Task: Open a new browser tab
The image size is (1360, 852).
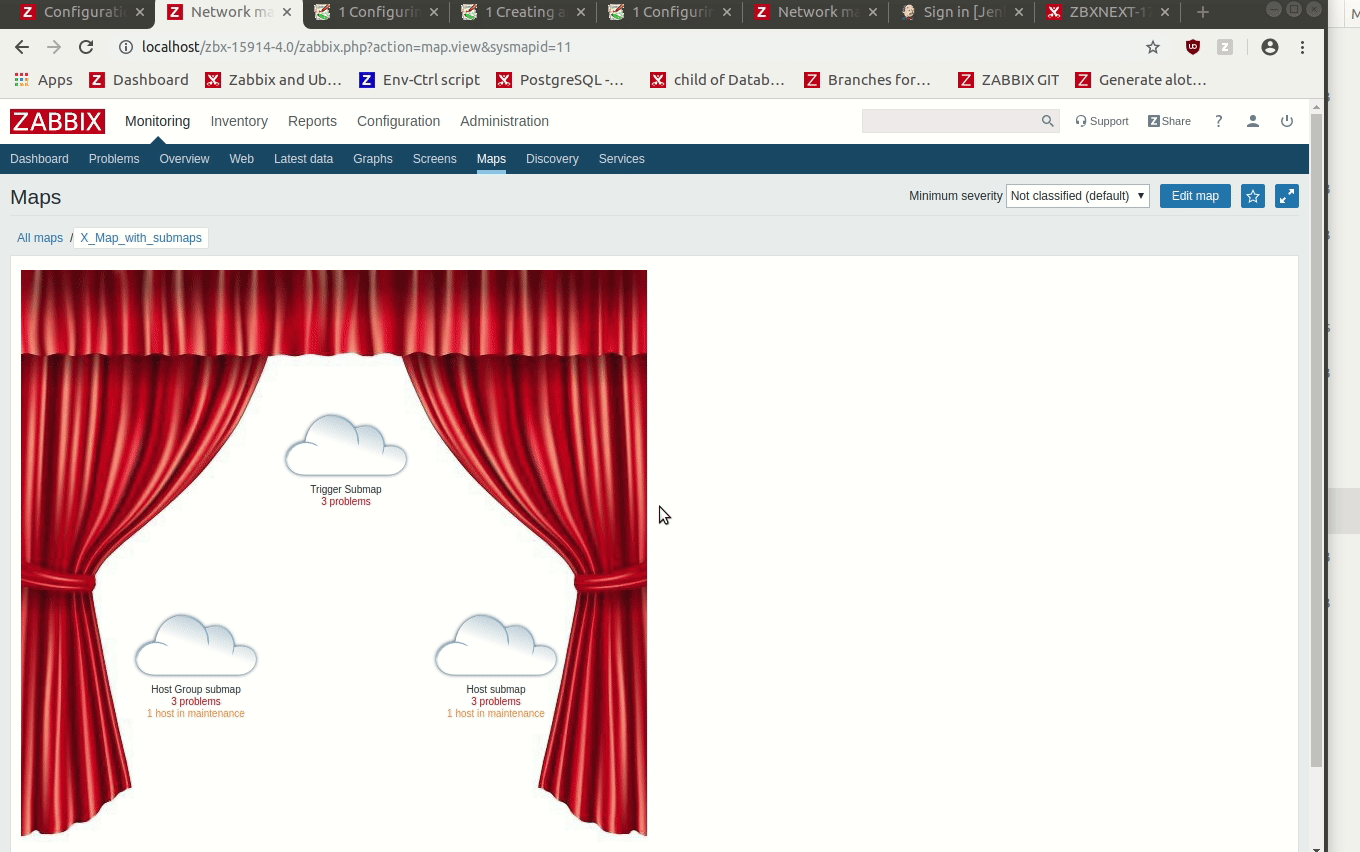Action: pos(1203,12)
